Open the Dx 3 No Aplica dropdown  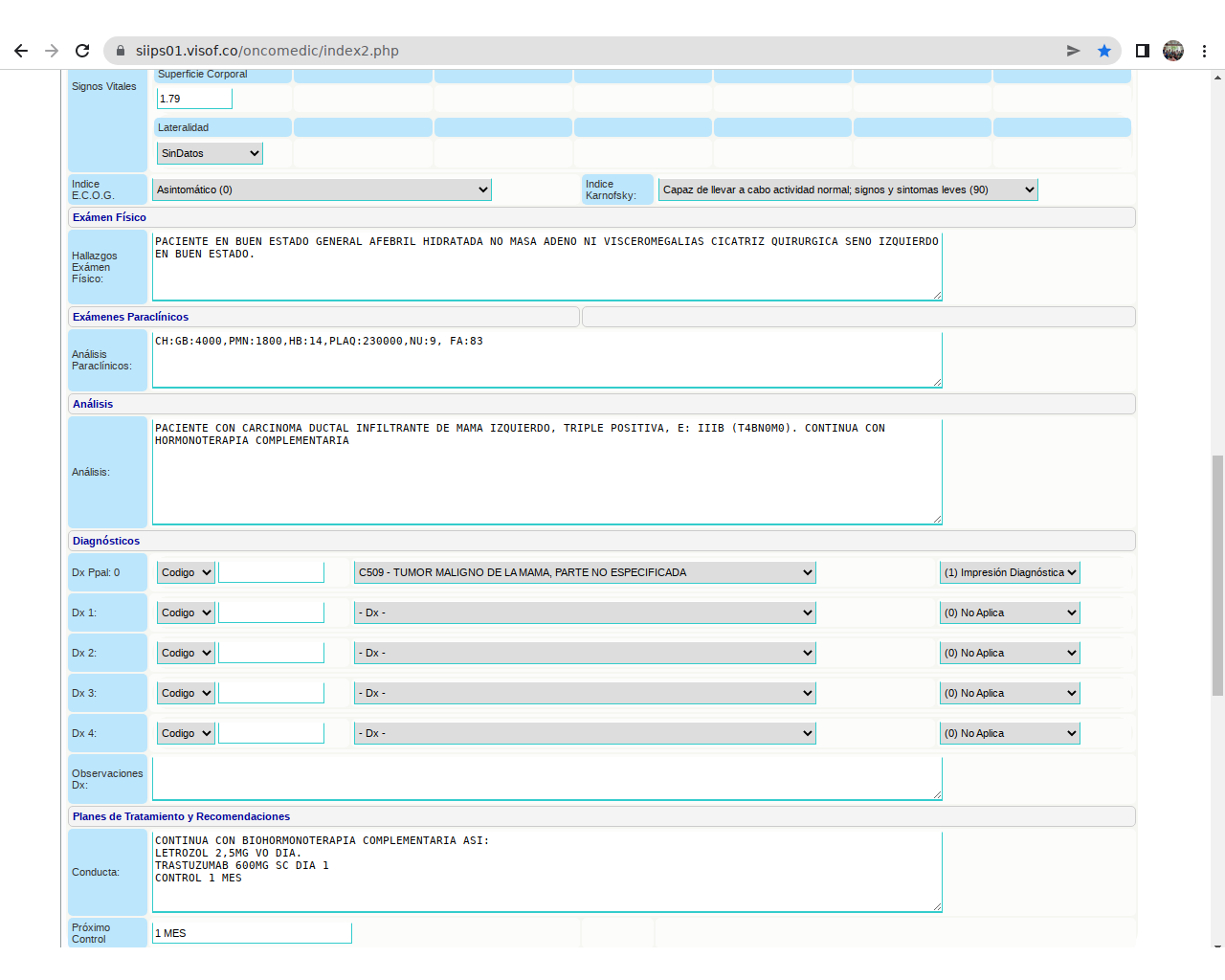[1010, 693]
